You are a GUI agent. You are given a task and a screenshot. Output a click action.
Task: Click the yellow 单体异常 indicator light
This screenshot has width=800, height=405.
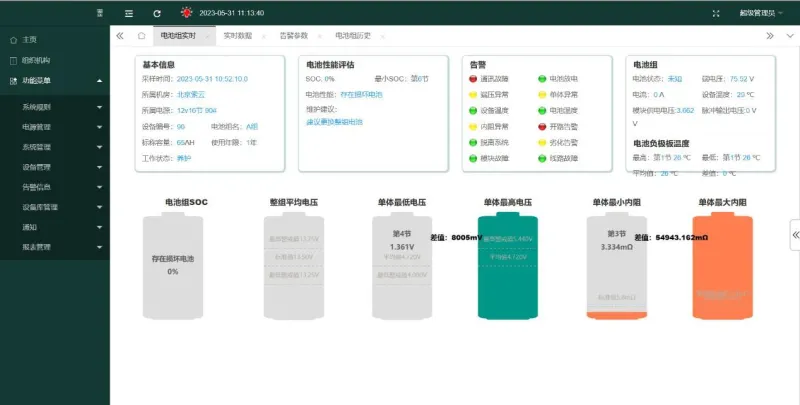(542, 95)
